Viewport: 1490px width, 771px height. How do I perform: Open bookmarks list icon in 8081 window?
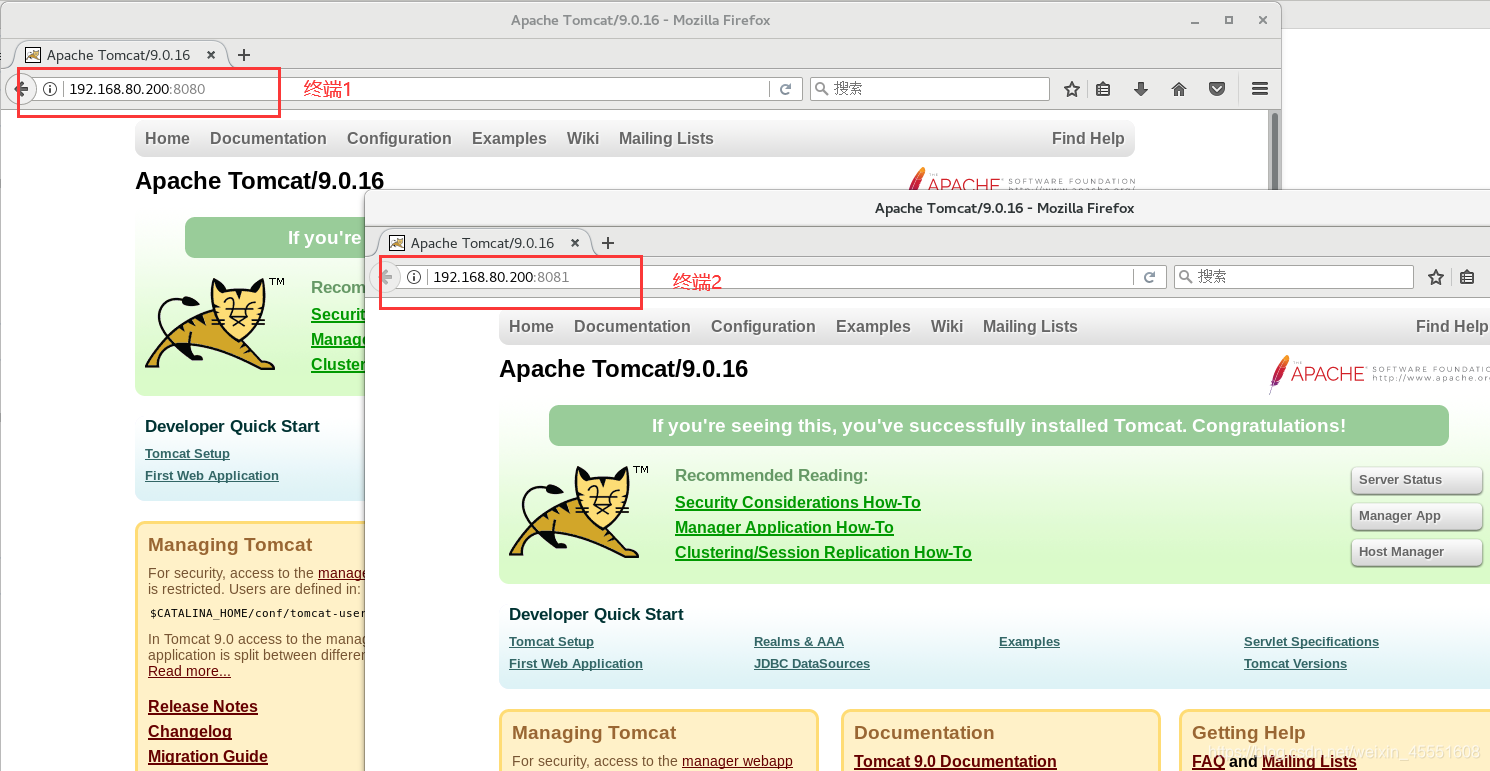coord(1467,277)
